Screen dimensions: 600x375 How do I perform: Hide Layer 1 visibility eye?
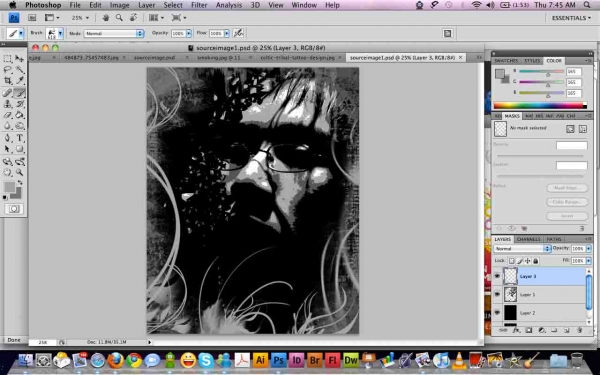click(x=497, y=294)
